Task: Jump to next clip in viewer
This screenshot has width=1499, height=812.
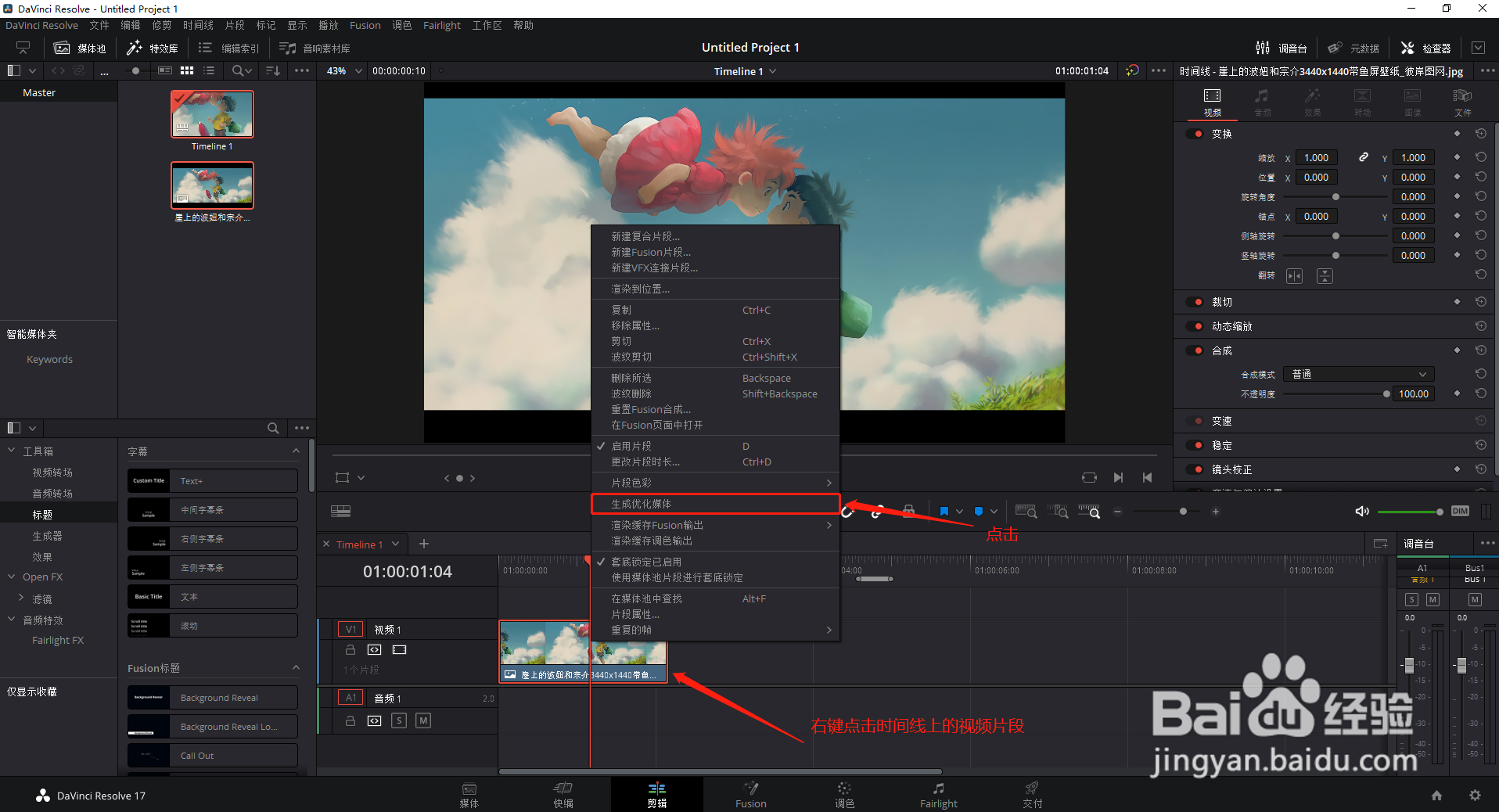Action: [1119, 477]
